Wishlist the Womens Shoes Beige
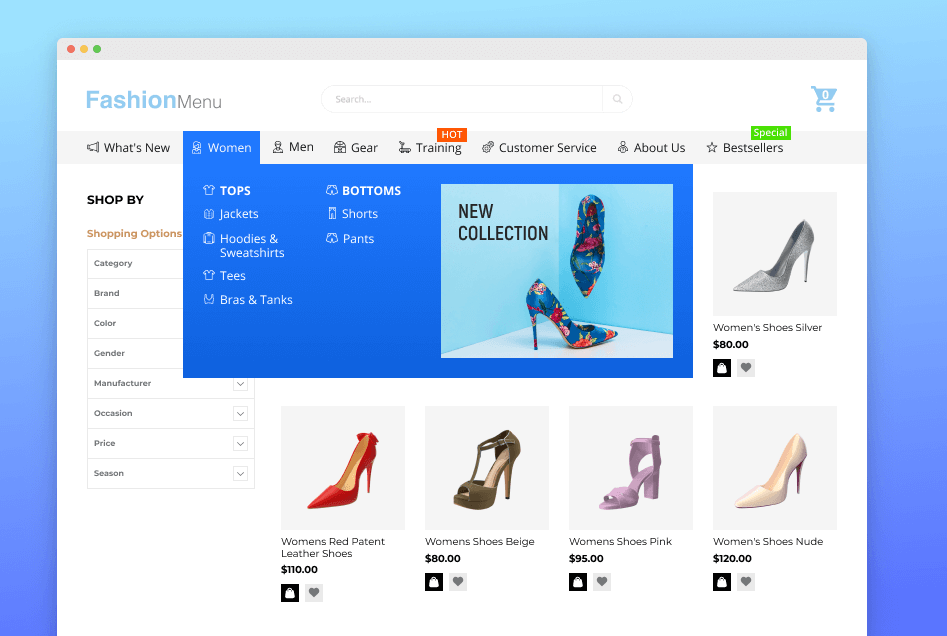 (458, 582)
